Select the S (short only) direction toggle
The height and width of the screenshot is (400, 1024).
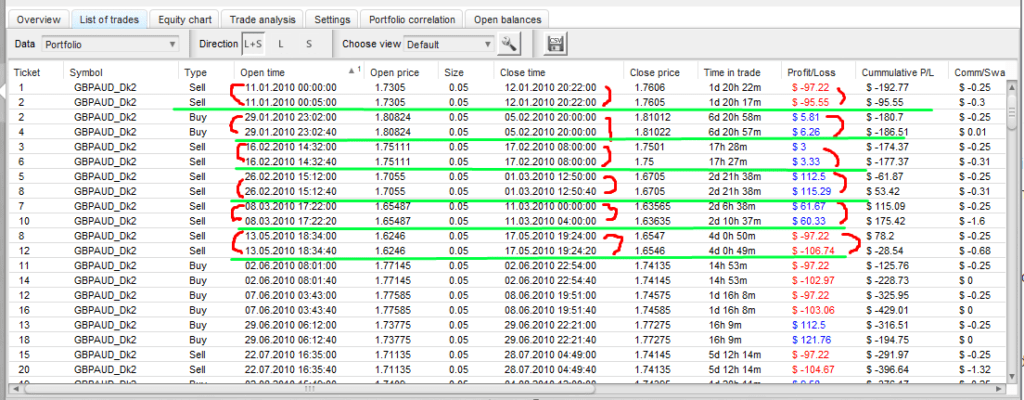309,44
